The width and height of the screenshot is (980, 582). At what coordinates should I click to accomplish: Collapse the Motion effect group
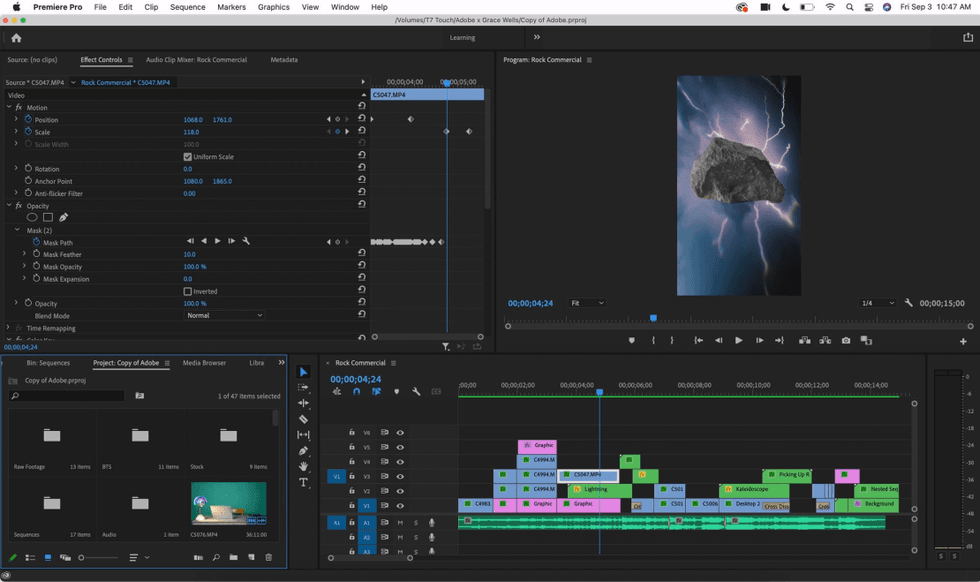tap(9, 107)
